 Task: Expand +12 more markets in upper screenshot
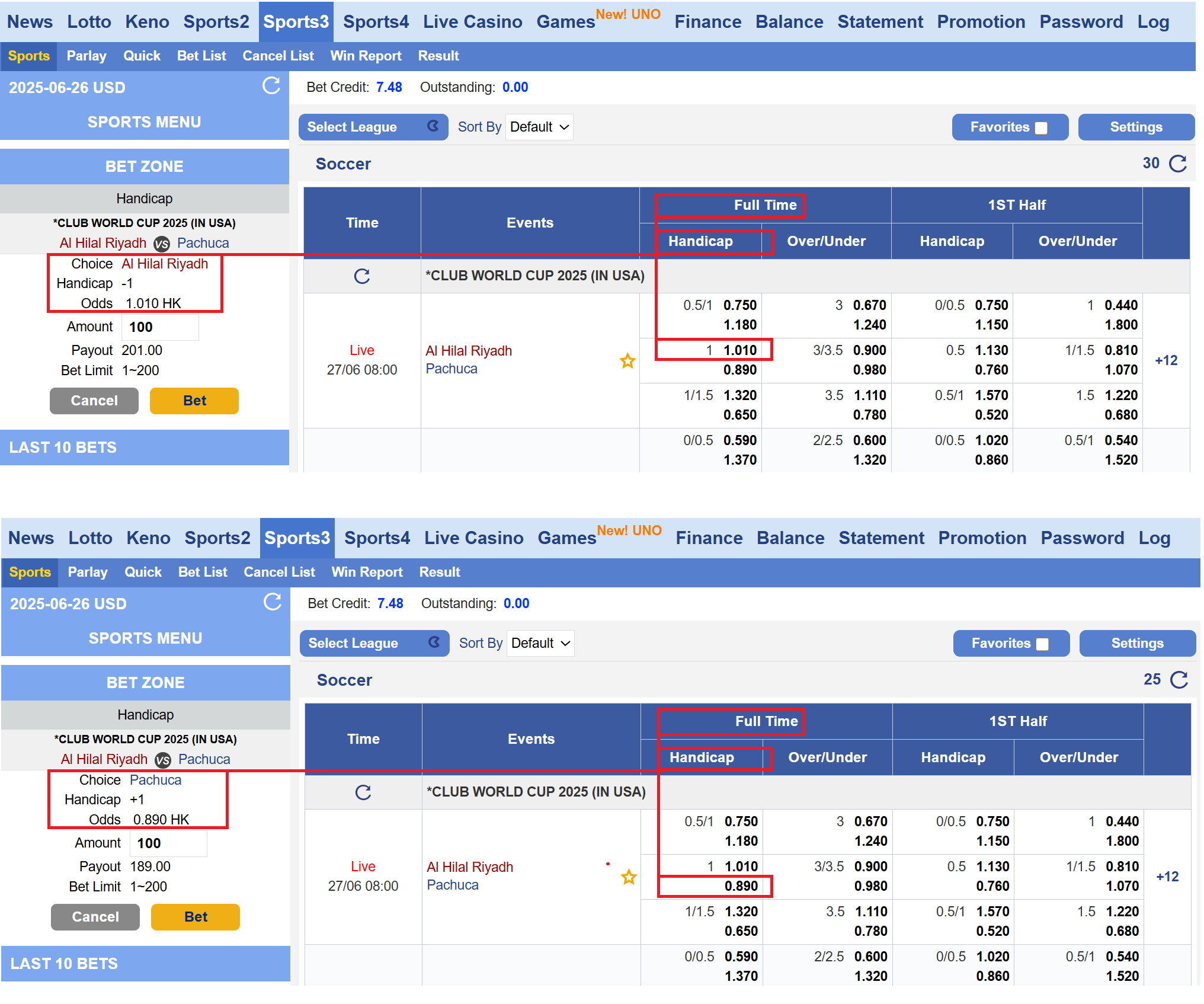click(1166, 360)
